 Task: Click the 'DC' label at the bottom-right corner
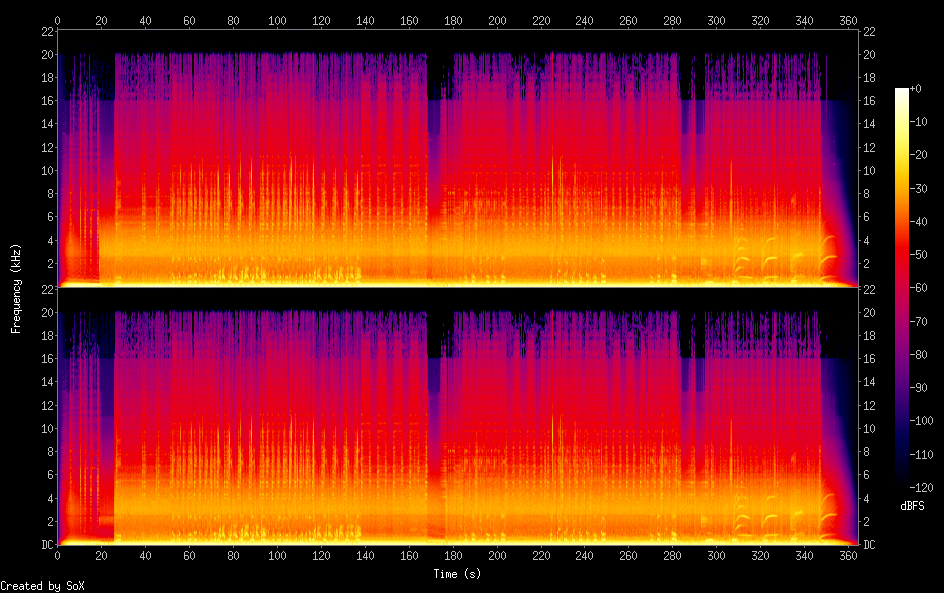pyautogui.click(x=870, y=544)
